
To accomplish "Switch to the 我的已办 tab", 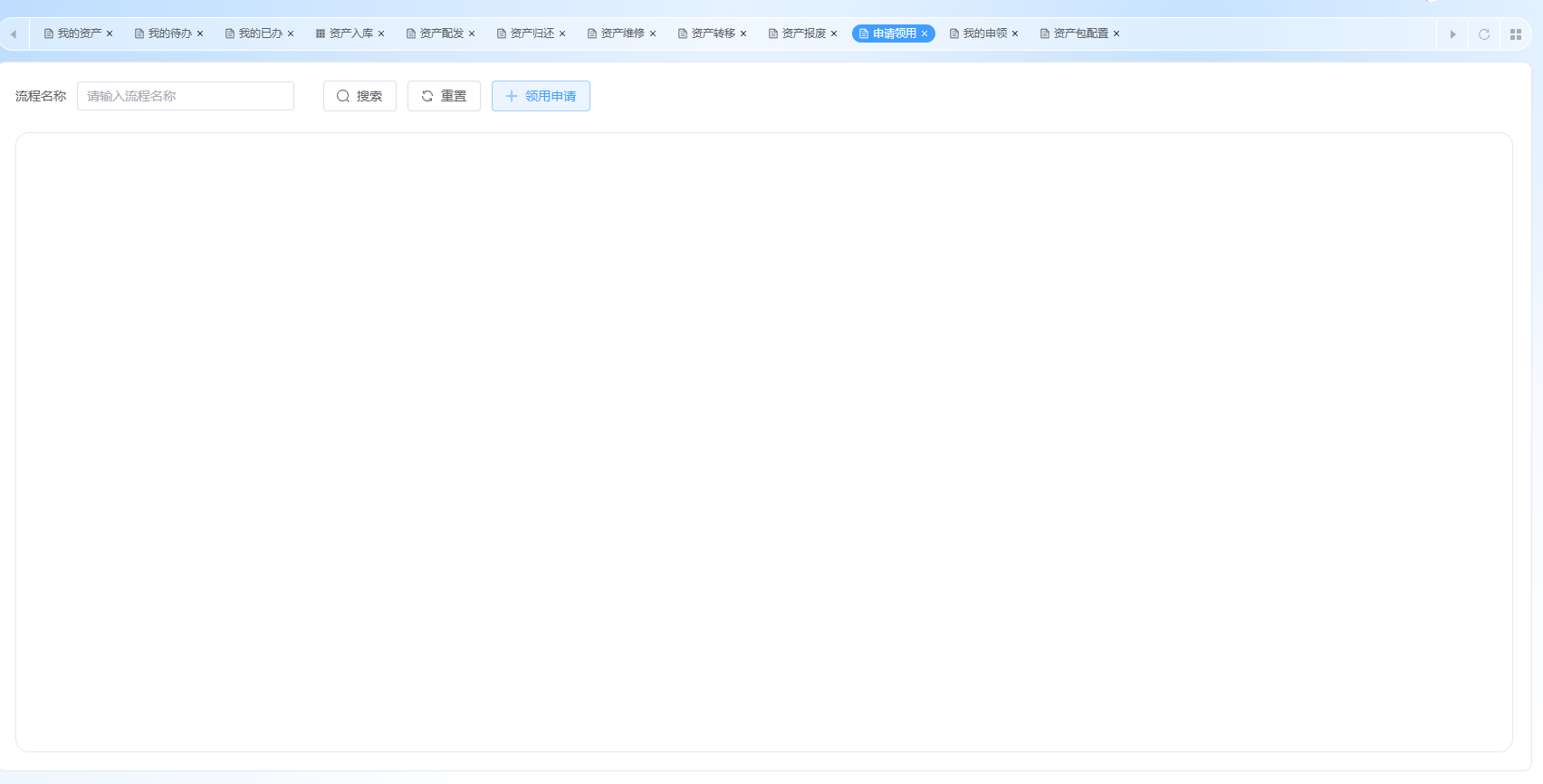I will point(260,33).
